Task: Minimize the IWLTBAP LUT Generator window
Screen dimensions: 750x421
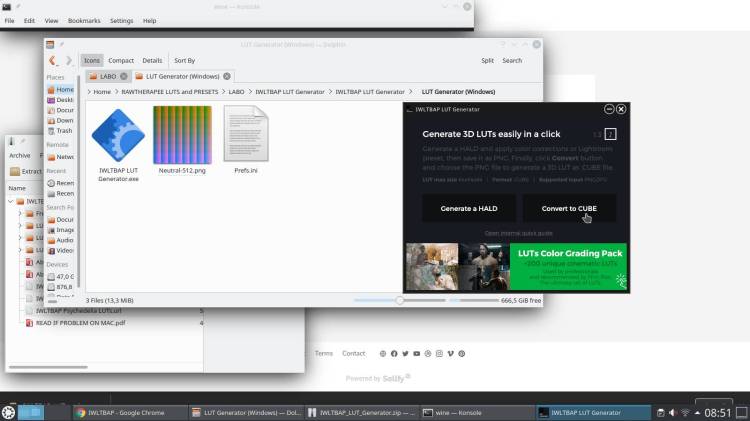Action: 609,109
